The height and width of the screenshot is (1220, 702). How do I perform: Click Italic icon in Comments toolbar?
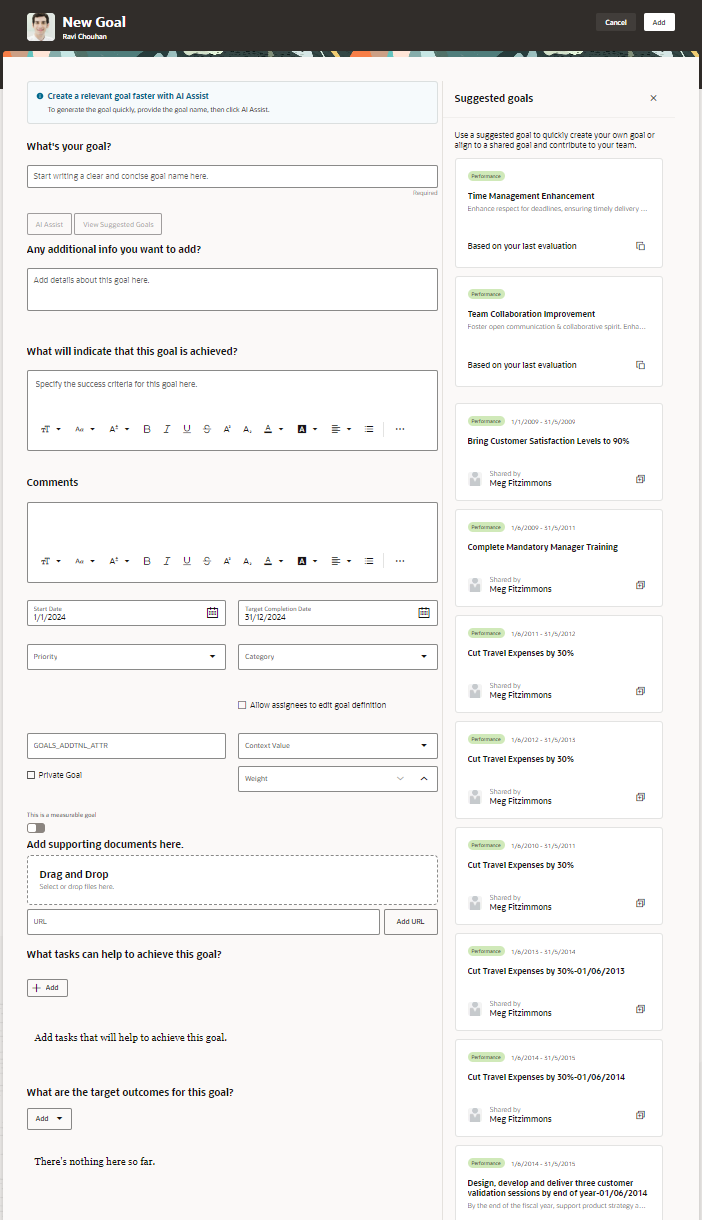167,561
